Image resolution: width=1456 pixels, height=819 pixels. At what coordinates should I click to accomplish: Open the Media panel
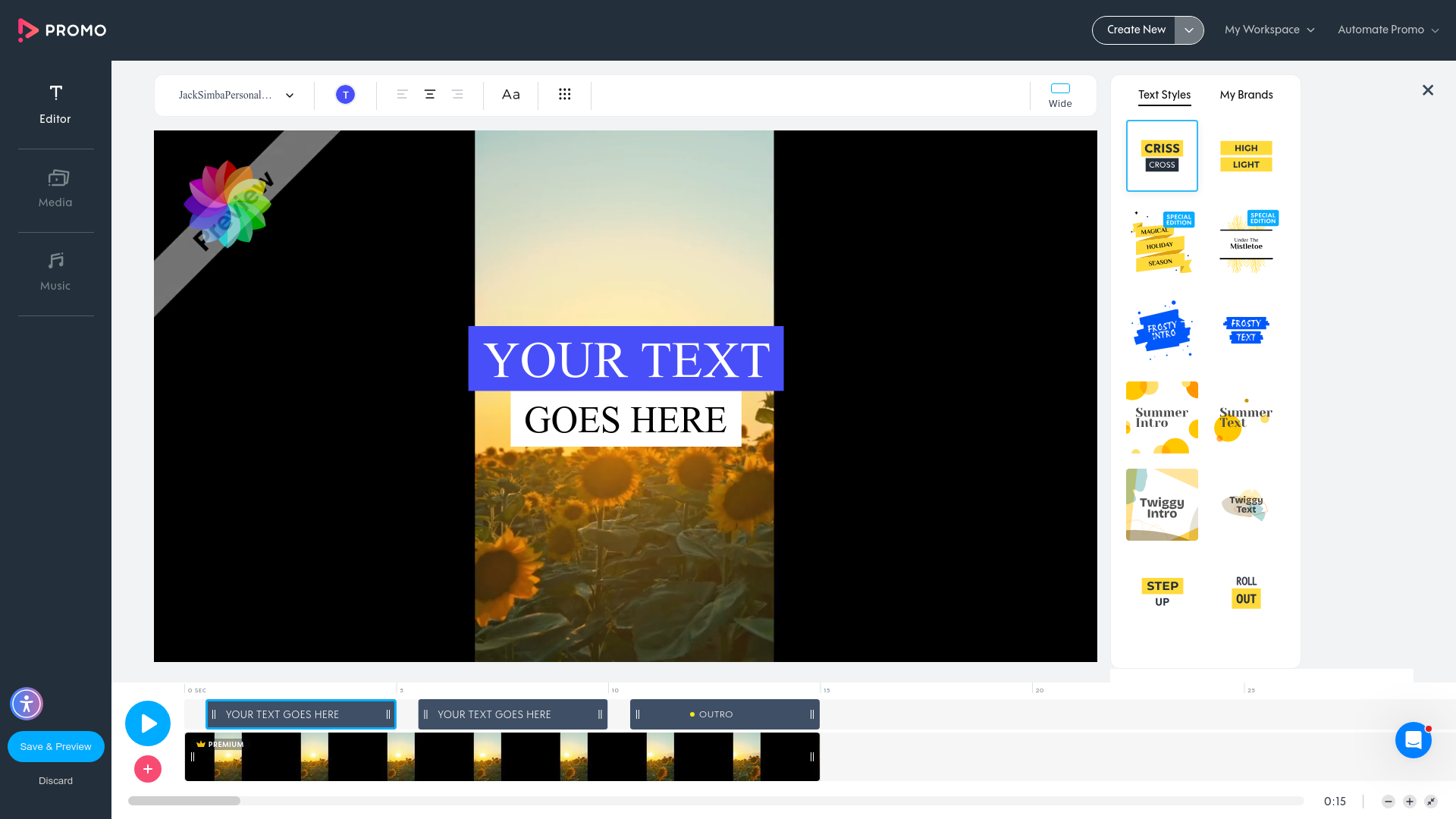tap(55, 187)
